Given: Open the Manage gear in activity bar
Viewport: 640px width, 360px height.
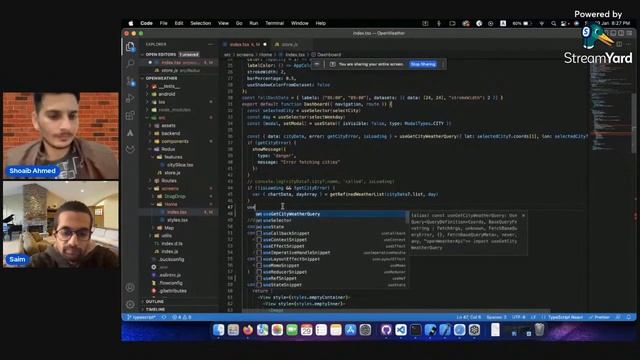Looking at the screenshot, I should 130,304.
